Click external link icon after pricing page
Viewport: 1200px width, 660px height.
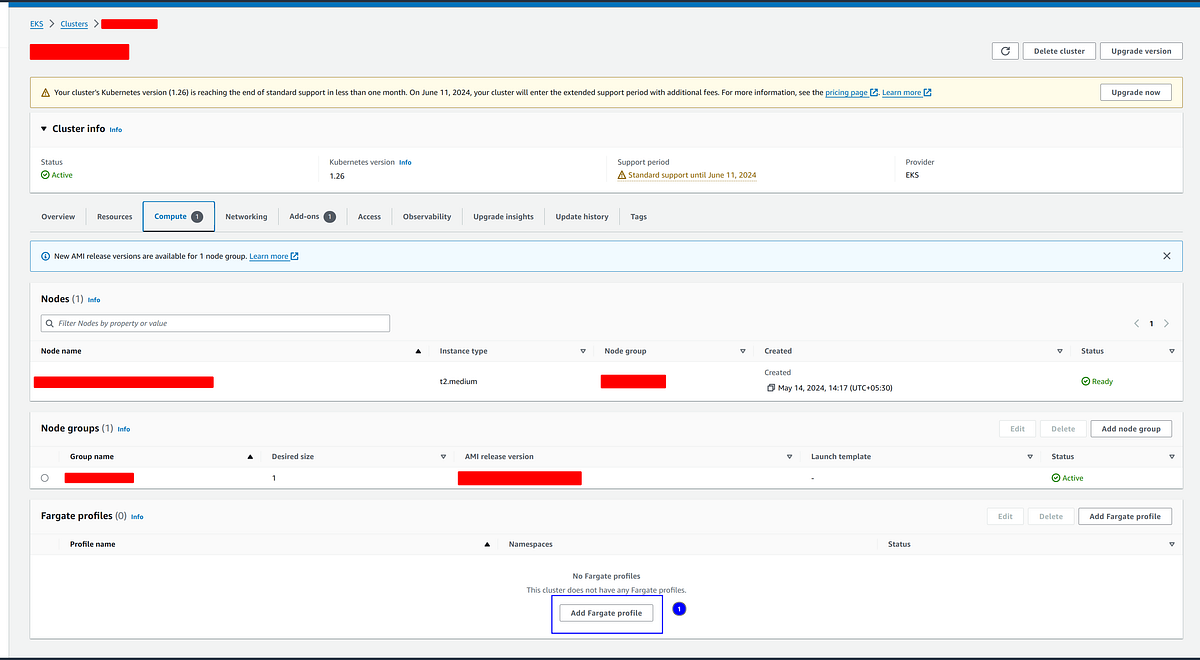tap(873, 92)
